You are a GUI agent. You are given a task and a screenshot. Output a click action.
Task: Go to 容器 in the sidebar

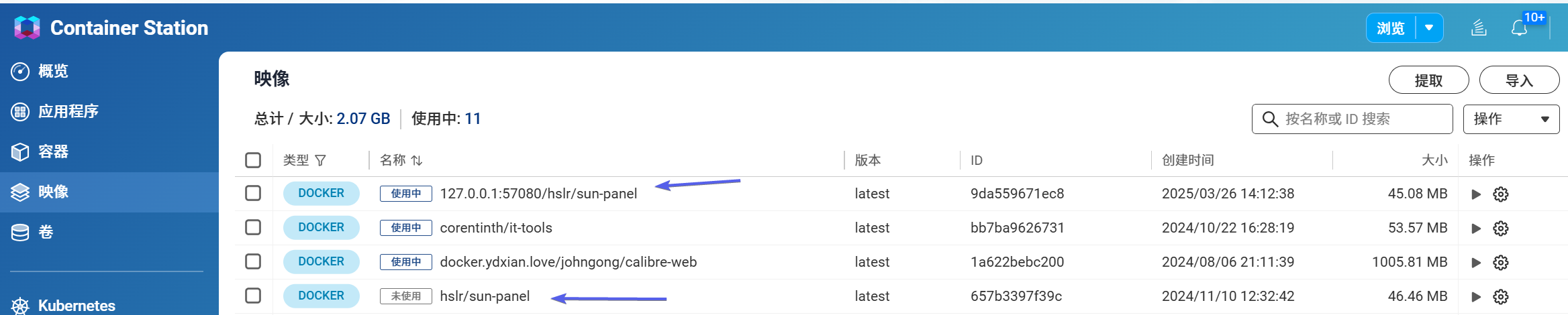click(53, 151)
